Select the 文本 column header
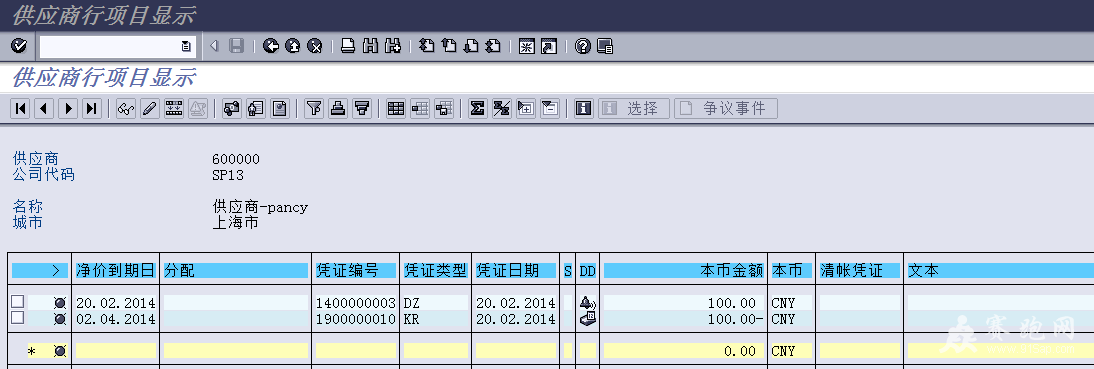The width and height of the screenshot is (1094, 369). (1000, 271)
